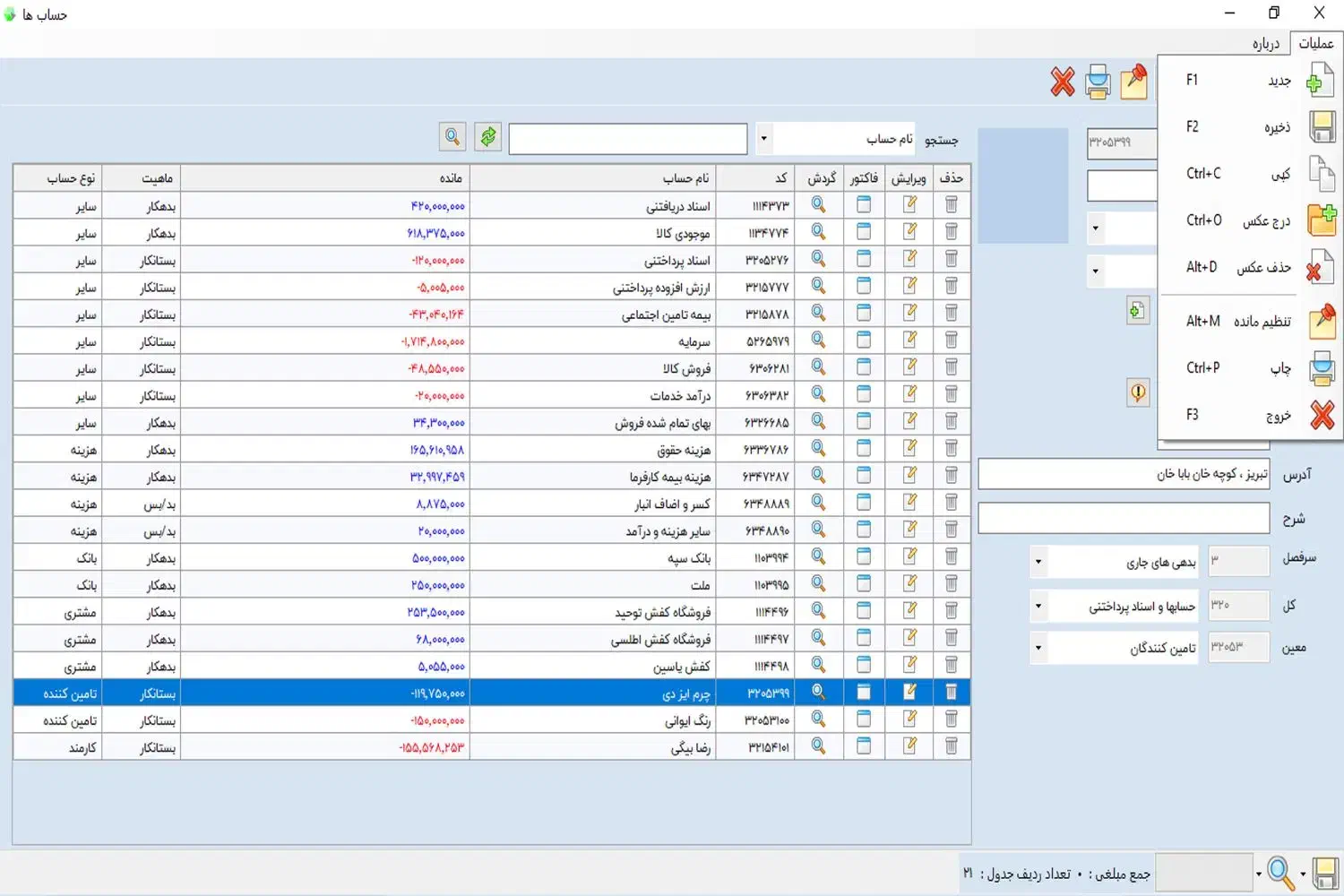The height and width of the screenshot is (896, 1344).
Task: Delete the اسناد دریافتنی account row
Action: pyautogui.click(x=951, y=205)
